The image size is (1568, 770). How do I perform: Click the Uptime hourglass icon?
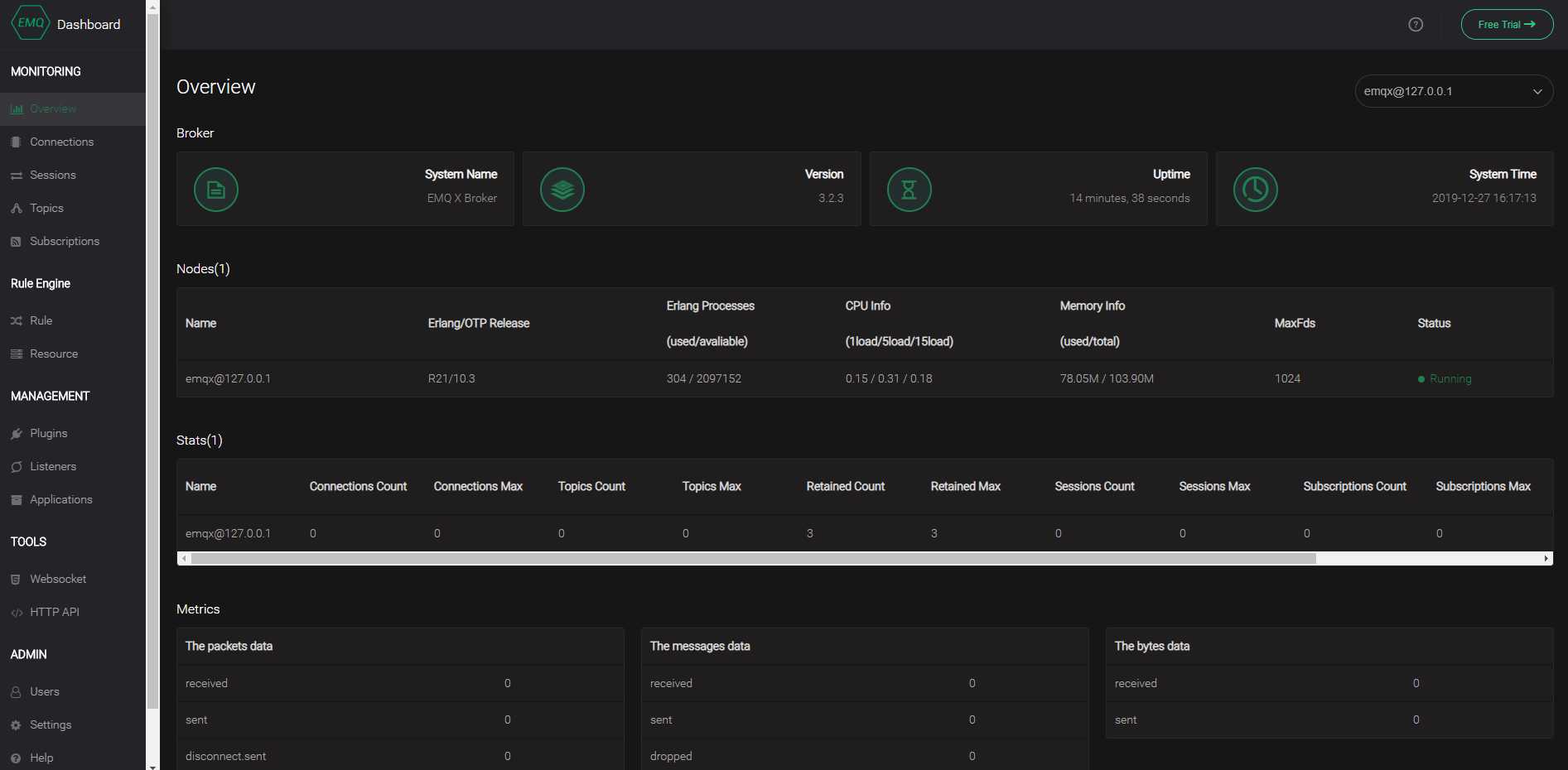pos(909,190)
